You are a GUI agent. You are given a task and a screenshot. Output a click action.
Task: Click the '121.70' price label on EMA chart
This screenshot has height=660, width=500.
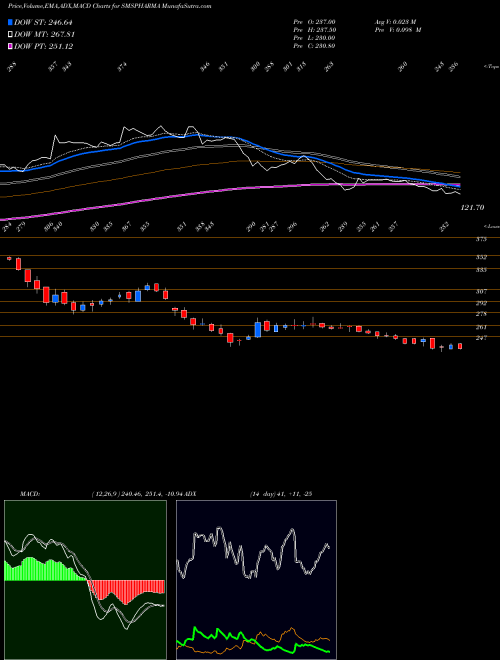[x=473, y=208]
